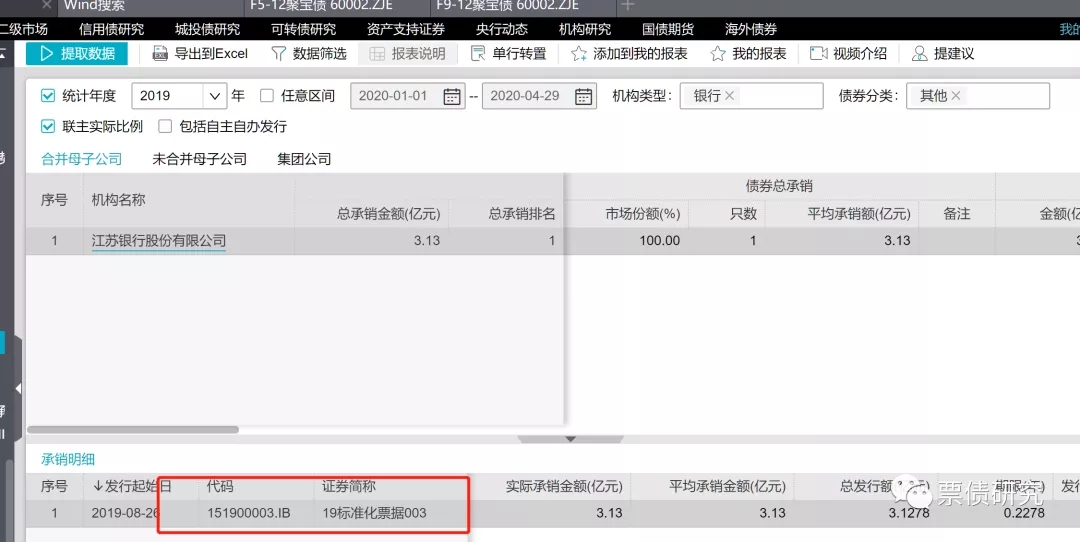This screenshot has height=542, width=1080.
Task: Enable the 任意区间 checkbox
Action: pos(267,96)
